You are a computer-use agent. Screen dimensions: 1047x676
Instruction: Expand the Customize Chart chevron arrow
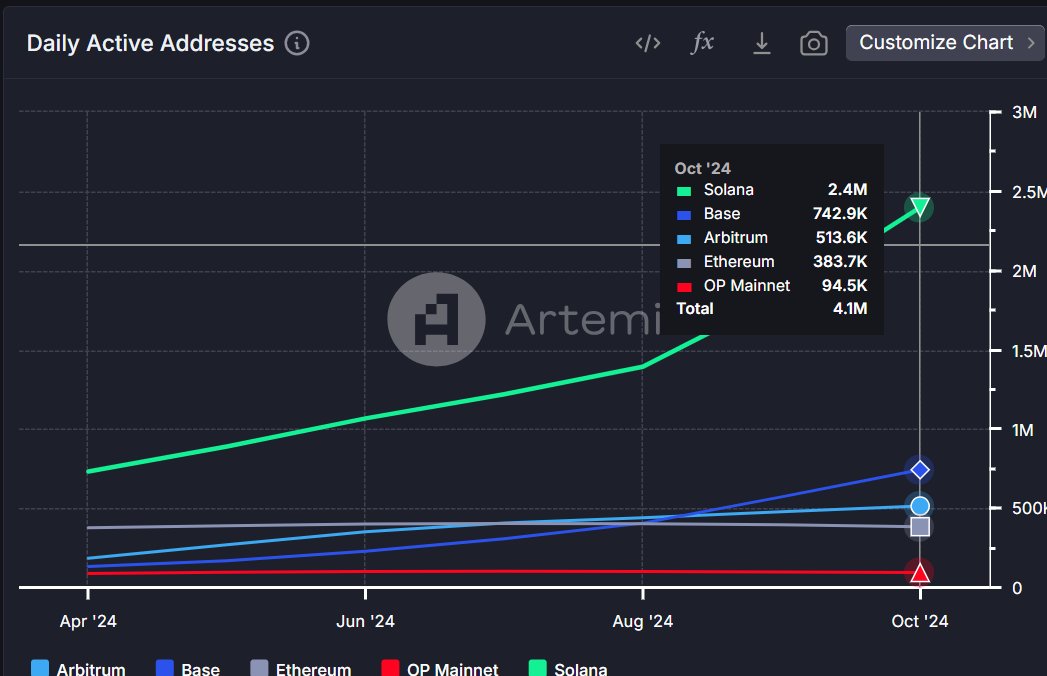pos(1031,43)
